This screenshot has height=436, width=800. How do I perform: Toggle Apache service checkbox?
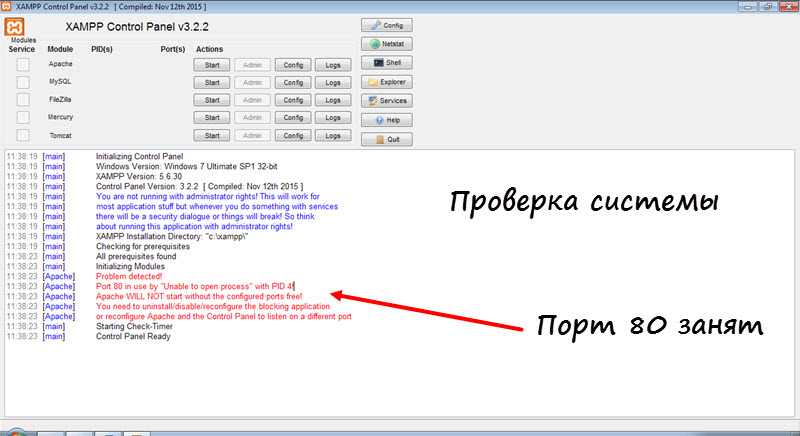(x=22, y=64)
